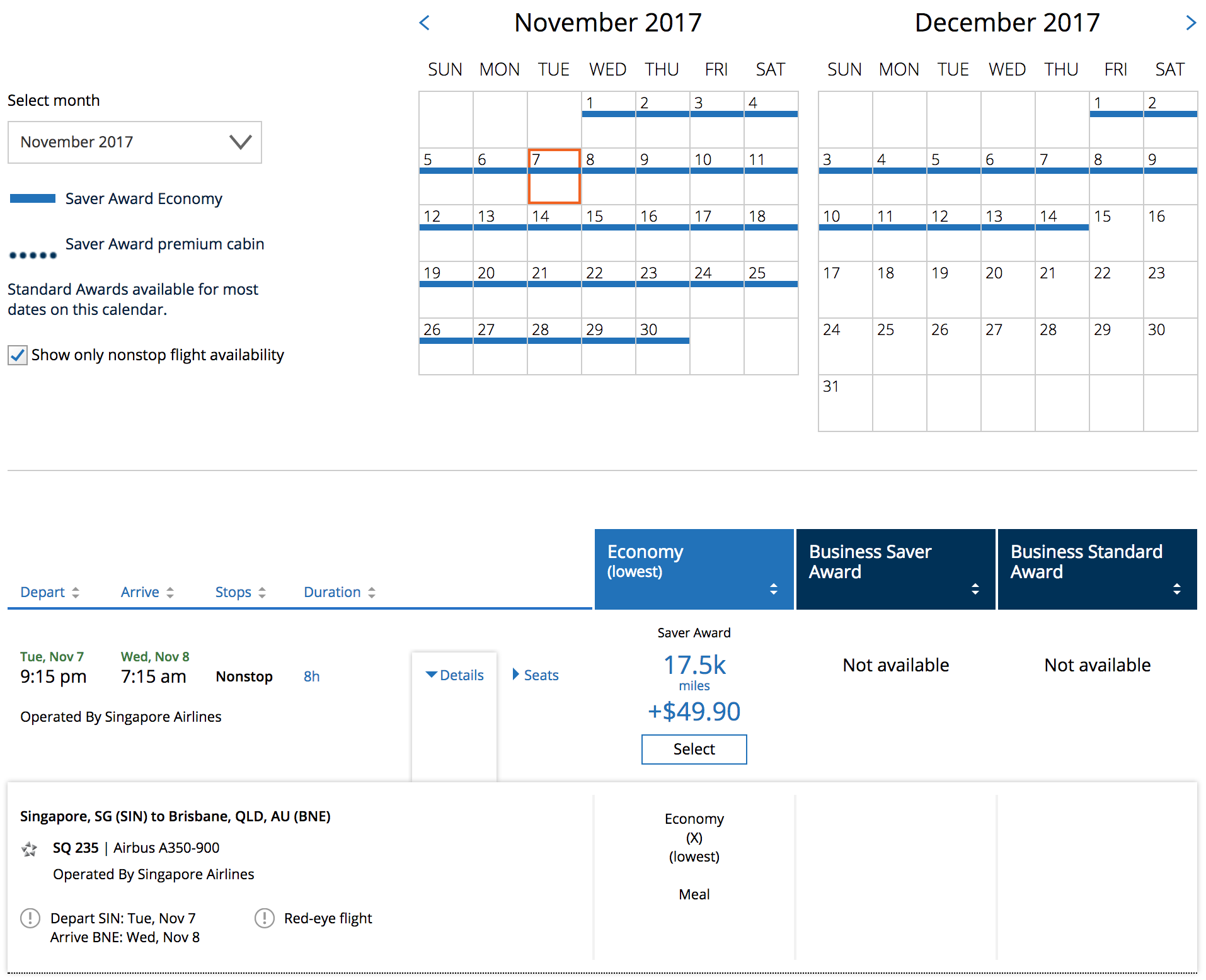Choose December 8 on the calendar
1206x980 pixels.
pyautogui.click(x=1116, y=176)
